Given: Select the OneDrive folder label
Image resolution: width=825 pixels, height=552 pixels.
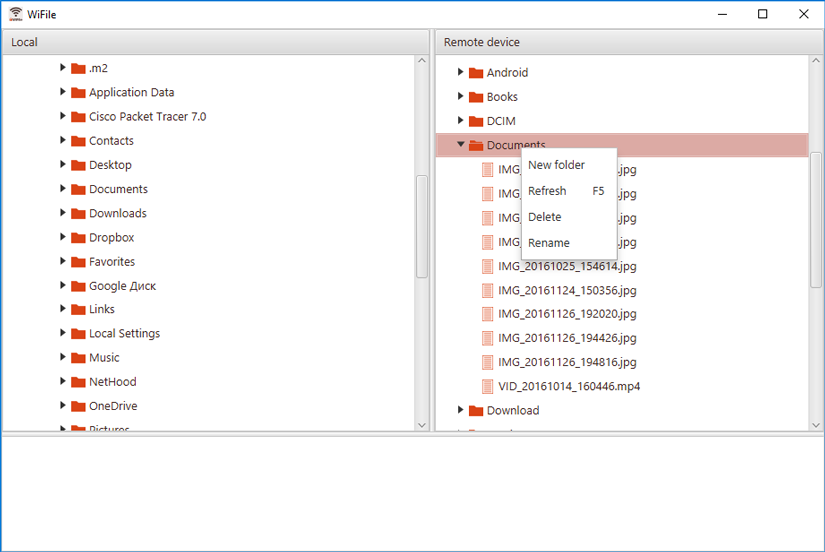Looking at the screenshot, I should [x=113, y=406].
